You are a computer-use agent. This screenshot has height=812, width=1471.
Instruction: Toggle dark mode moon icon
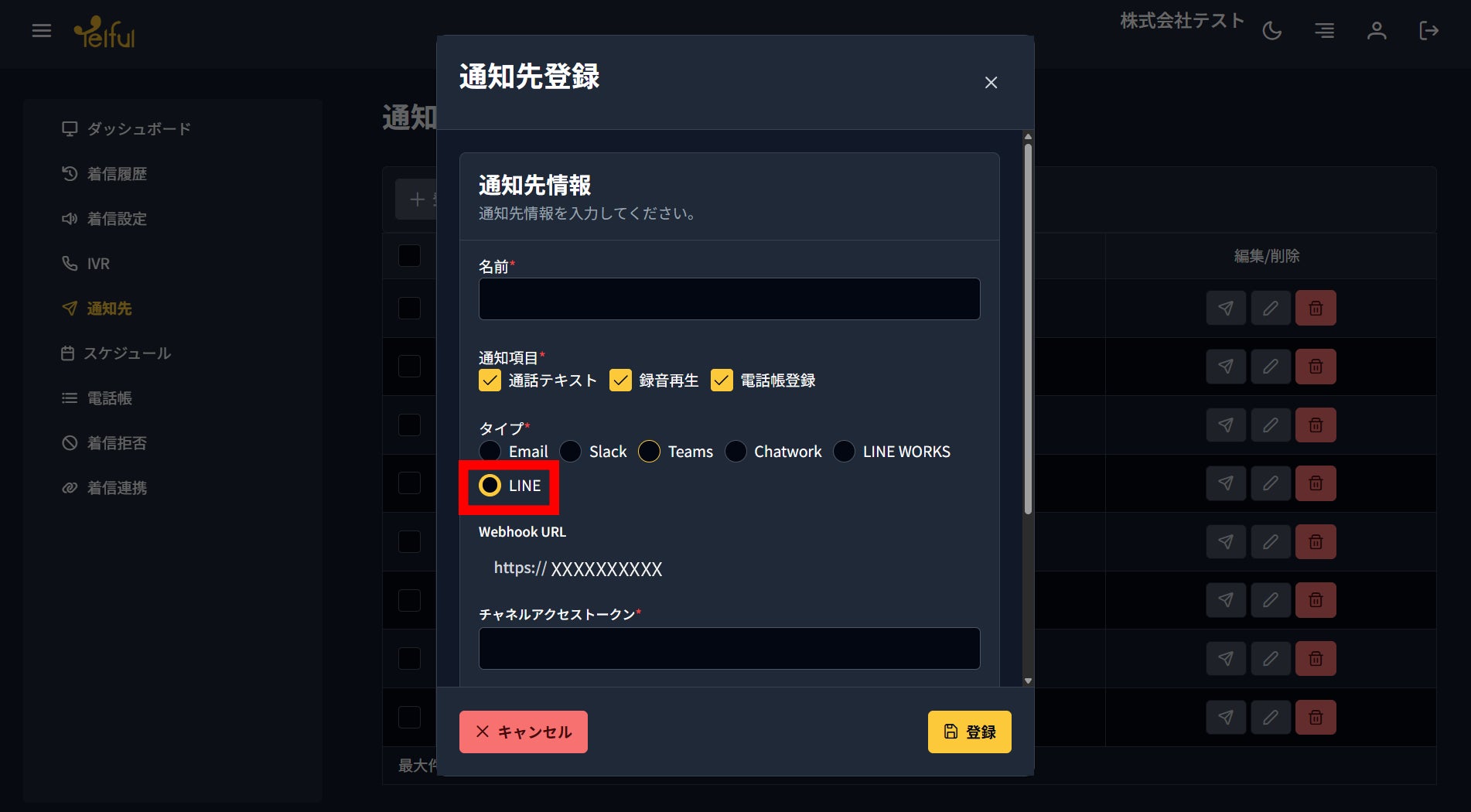click(x=1272, y=31)
